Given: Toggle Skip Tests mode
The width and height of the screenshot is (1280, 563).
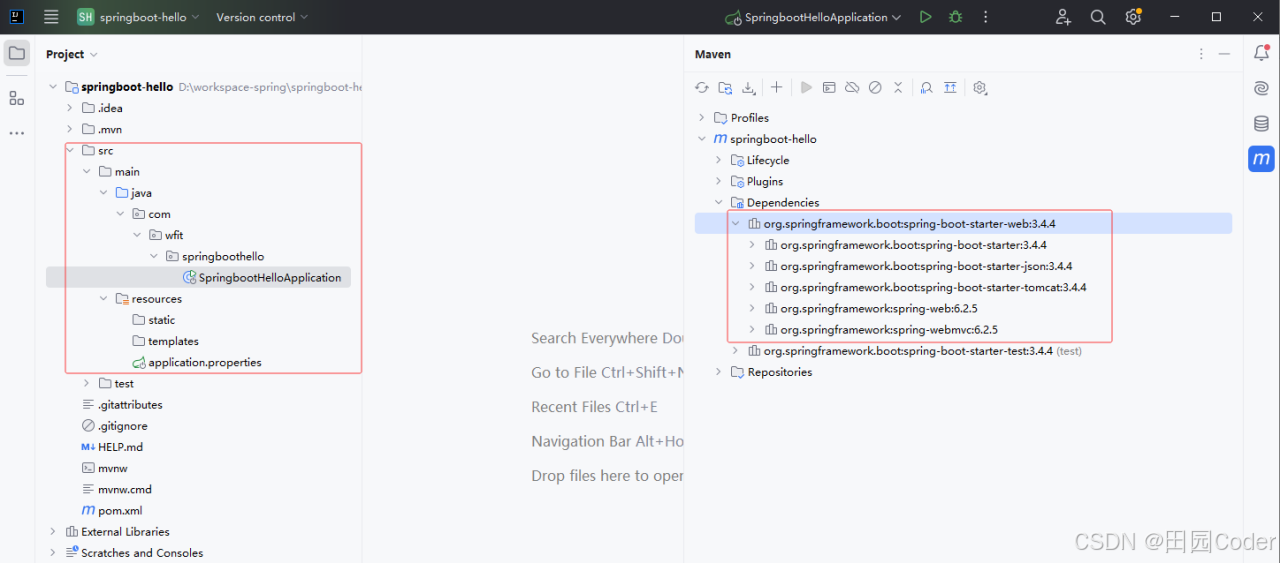Looking at the screenshot, I should pyautogui.click(x=875, y=88).
